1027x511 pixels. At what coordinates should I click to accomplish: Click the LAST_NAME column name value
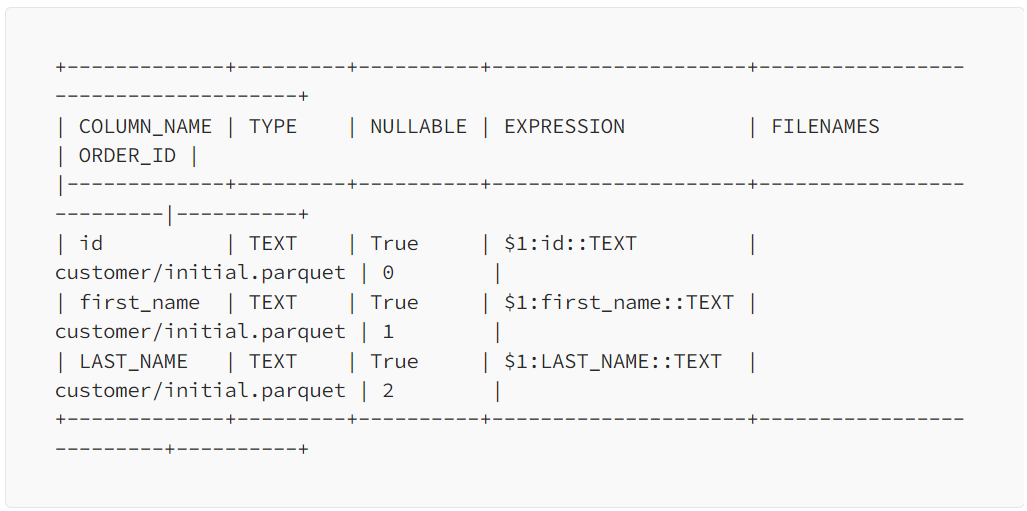click(x=134, y=362)
